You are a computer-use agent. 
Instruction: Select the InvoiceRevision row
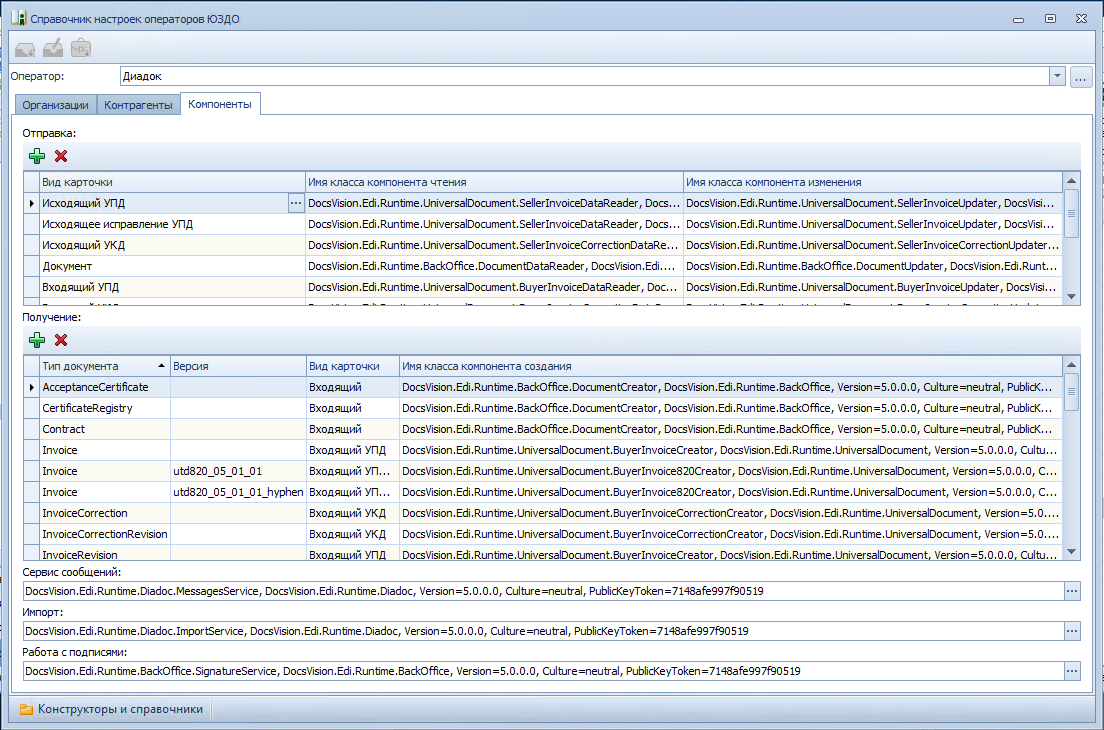[542, 554]
